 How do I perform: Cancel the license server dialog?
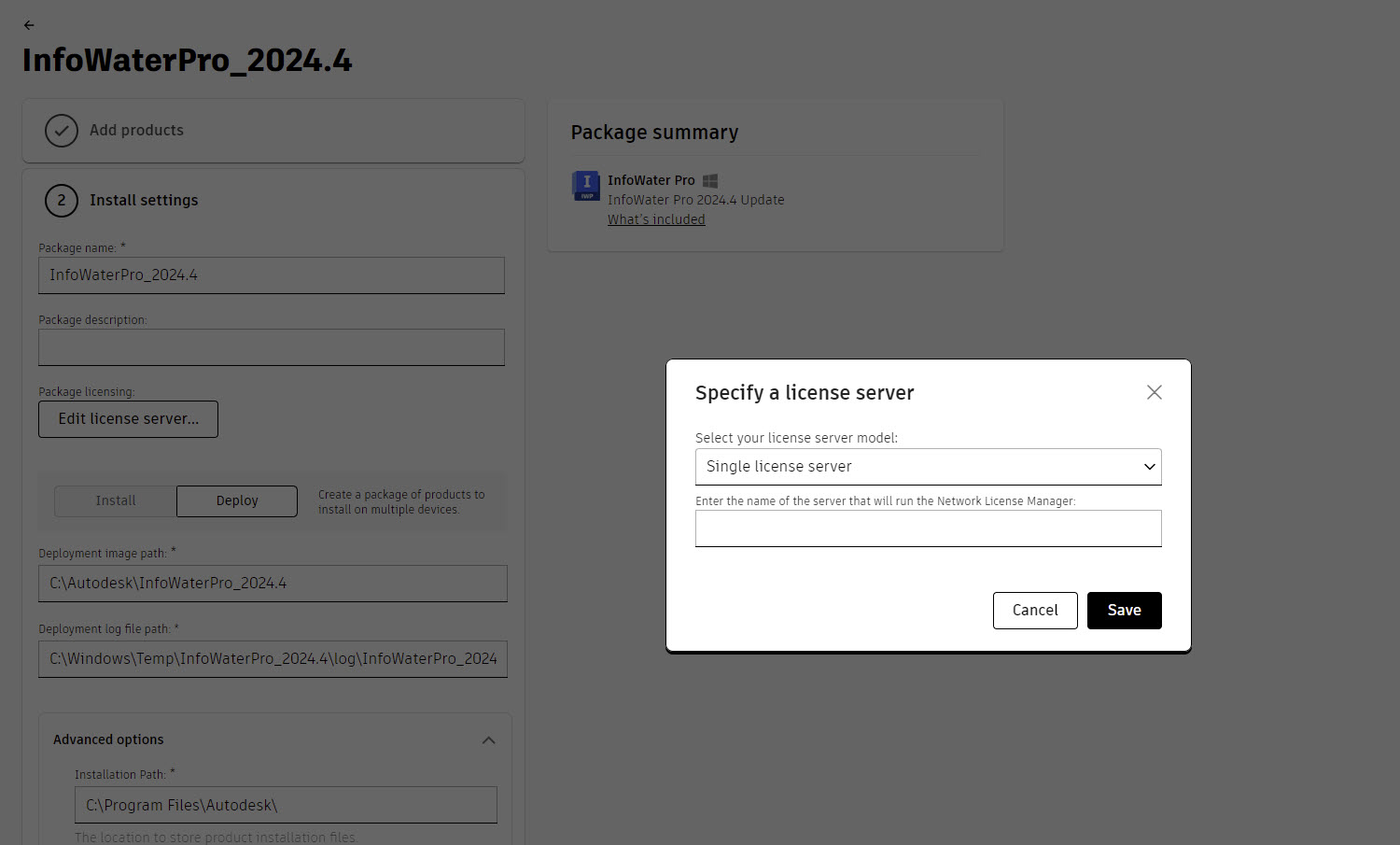(1035, 610)
